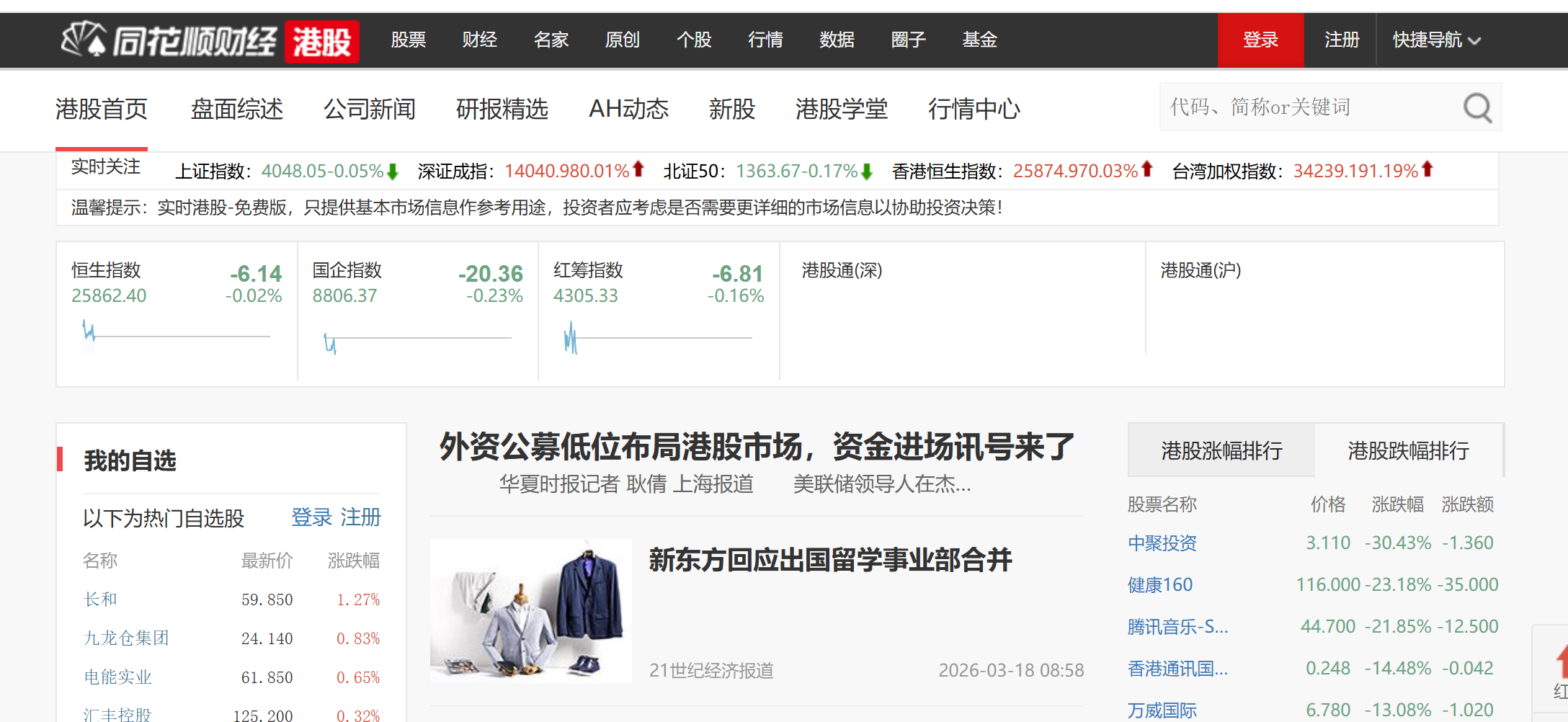Click the 同花顺财经 logo

click(x=169, y=40)
